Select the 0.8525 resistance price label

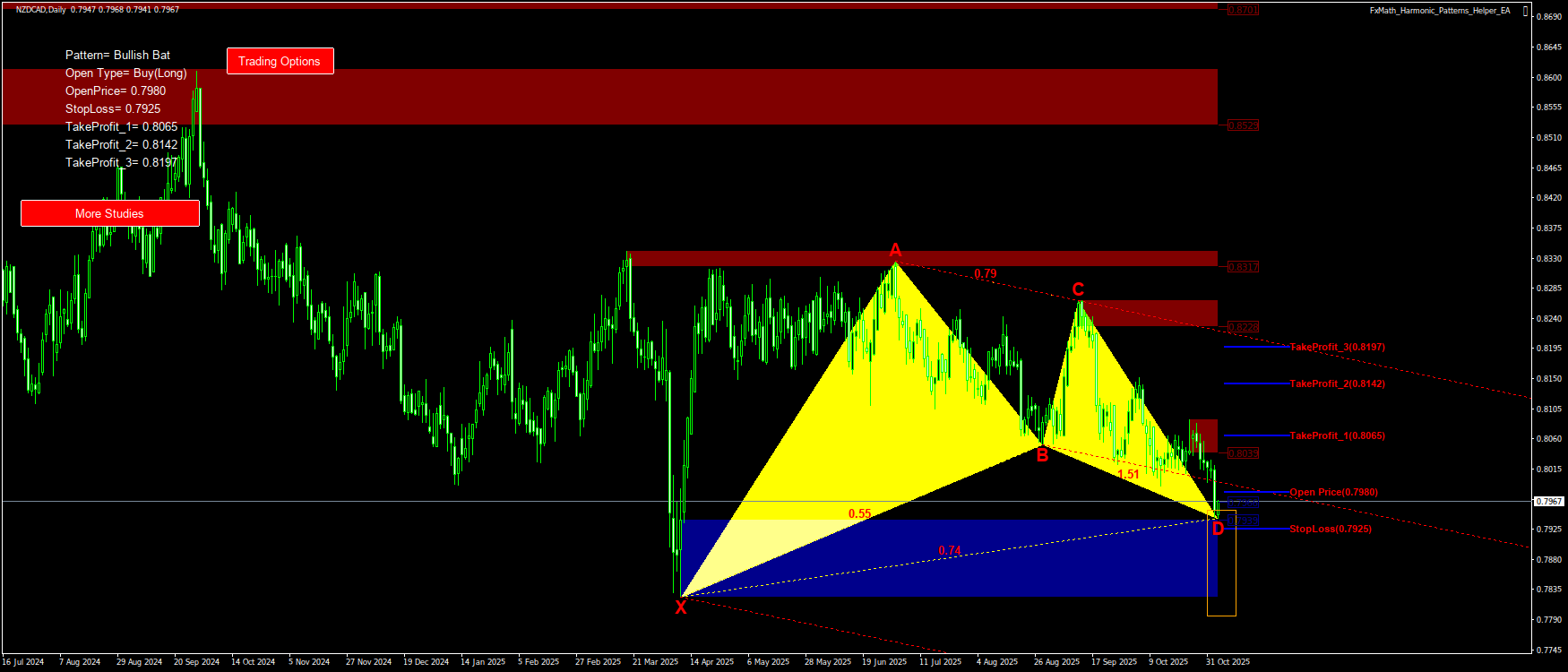tap(1243, 125)
